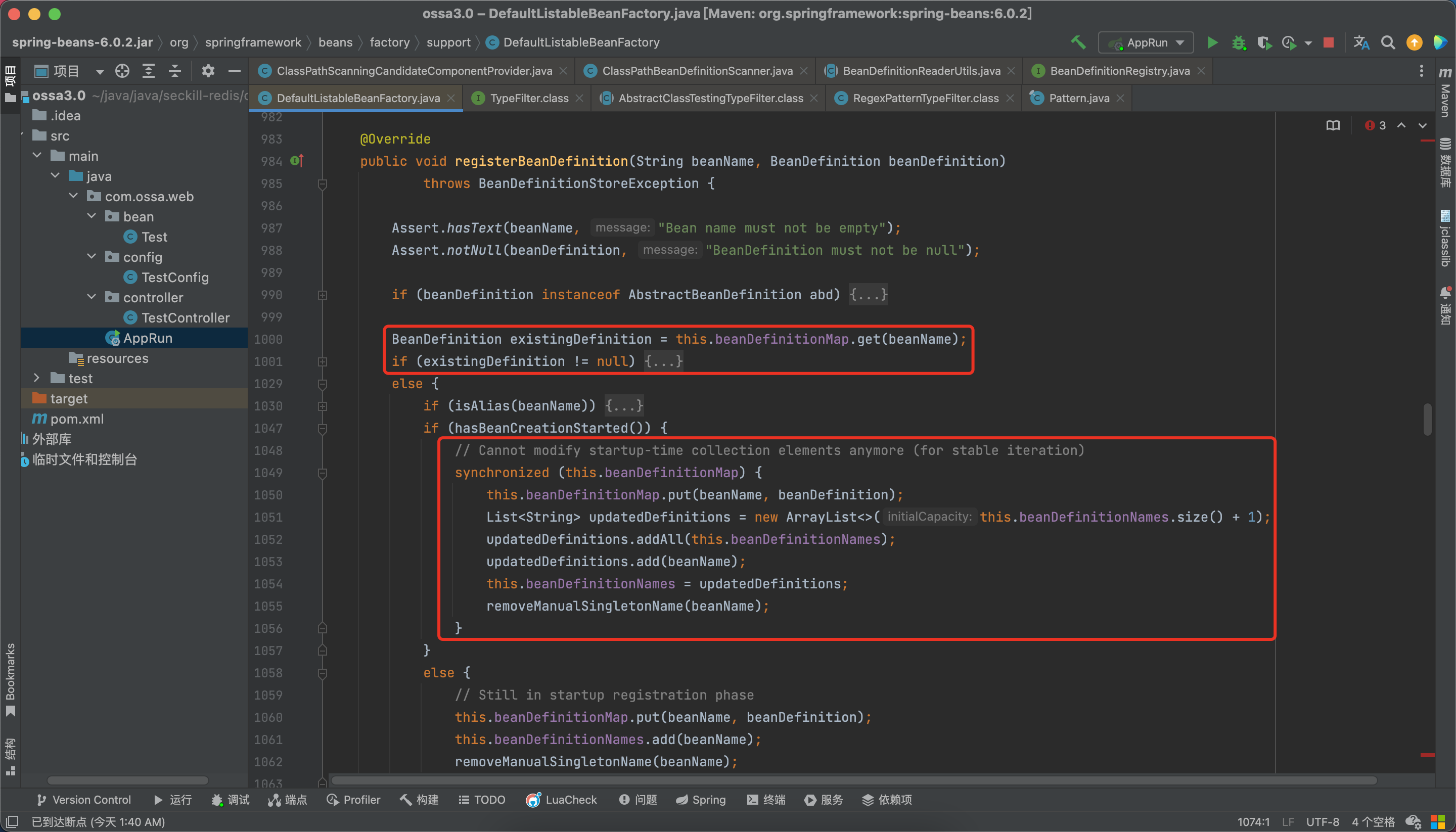Viewport: 1456px width, 832px height.
Task: Expand the folded code block on line 990
Action: point(322,295)
